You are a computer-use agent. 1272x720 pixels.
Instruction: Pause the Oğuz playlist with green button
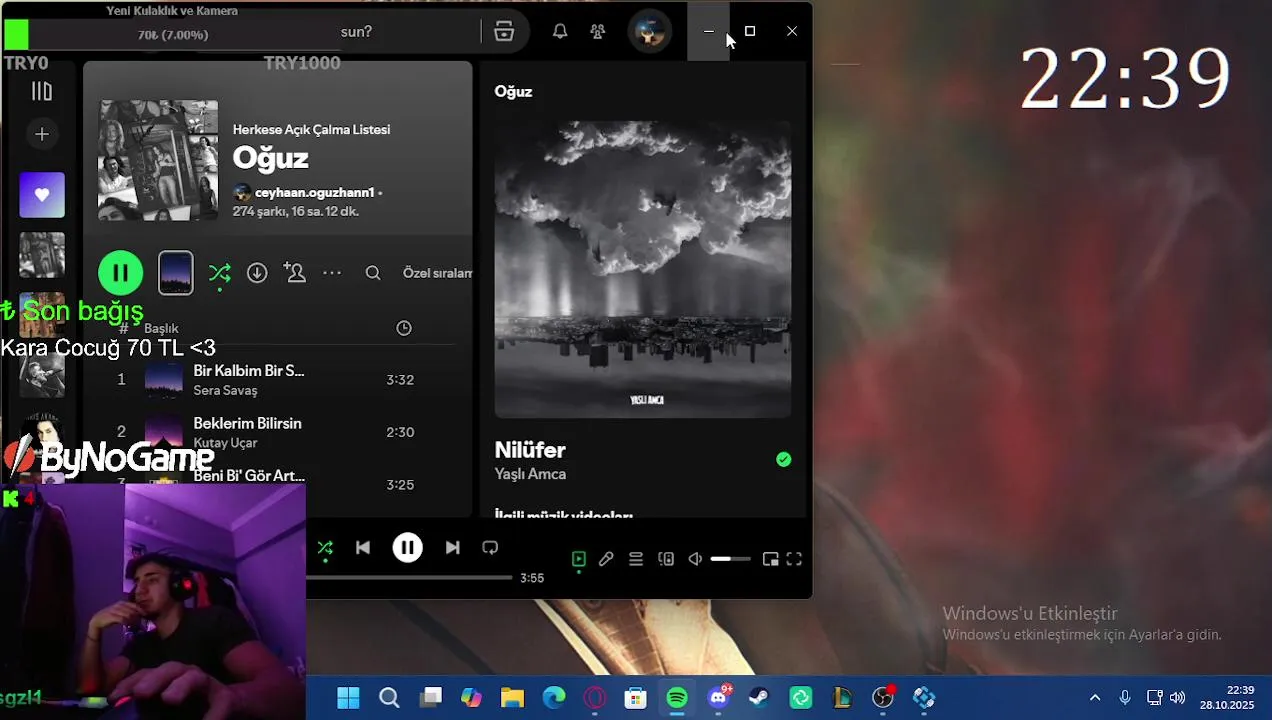(x=120, y=272)
